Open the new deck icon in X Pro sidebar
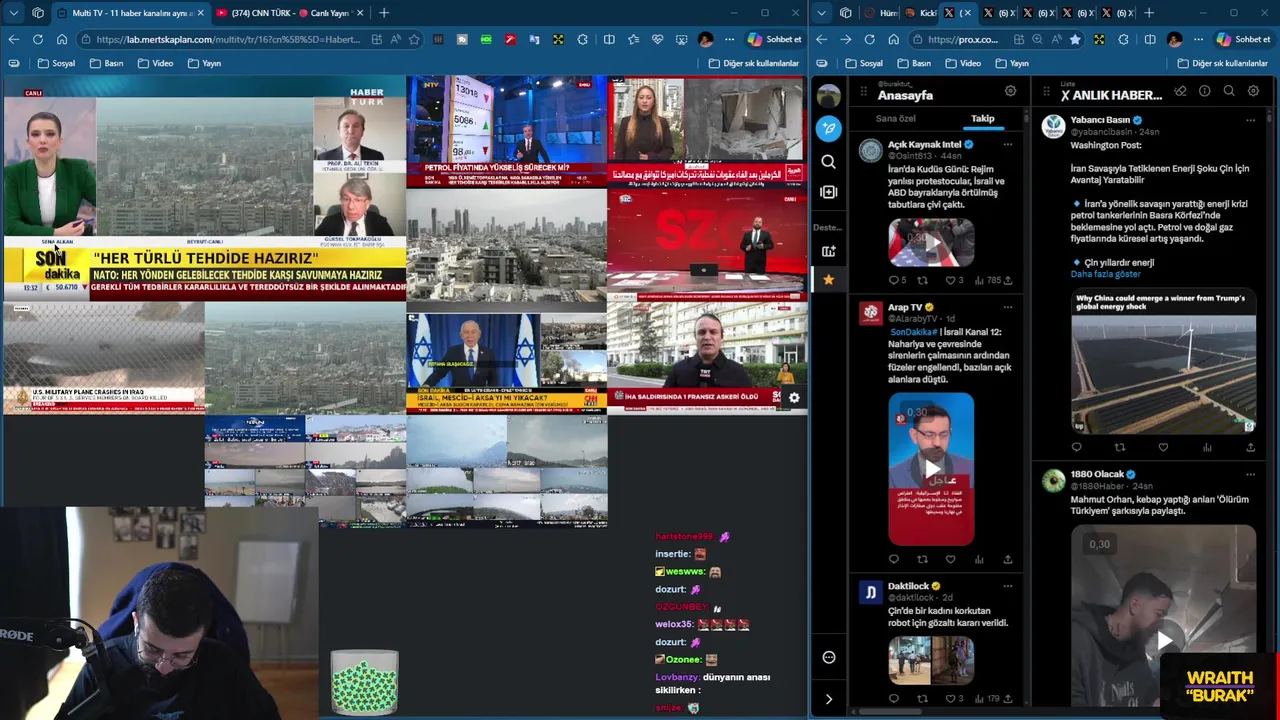The width and height of the screenshot is (1280, 720). (x=828, y=251)
